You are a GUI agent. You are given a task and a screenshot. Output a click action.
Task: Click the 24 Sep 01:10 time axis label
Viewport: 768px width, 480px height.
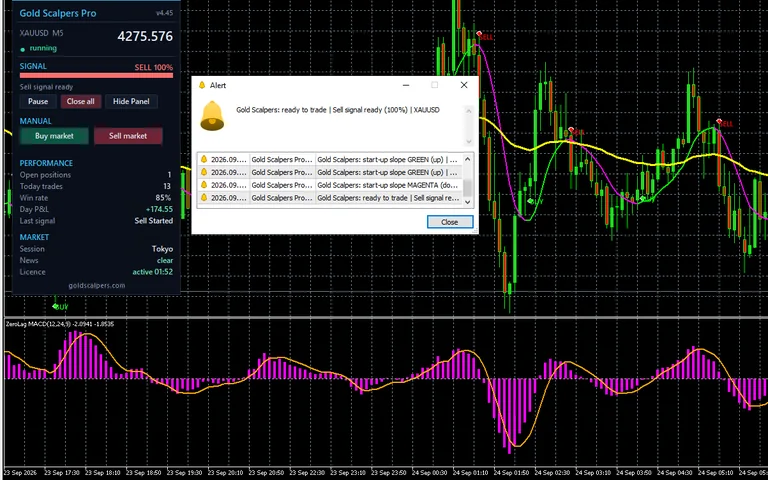point(472,473)
